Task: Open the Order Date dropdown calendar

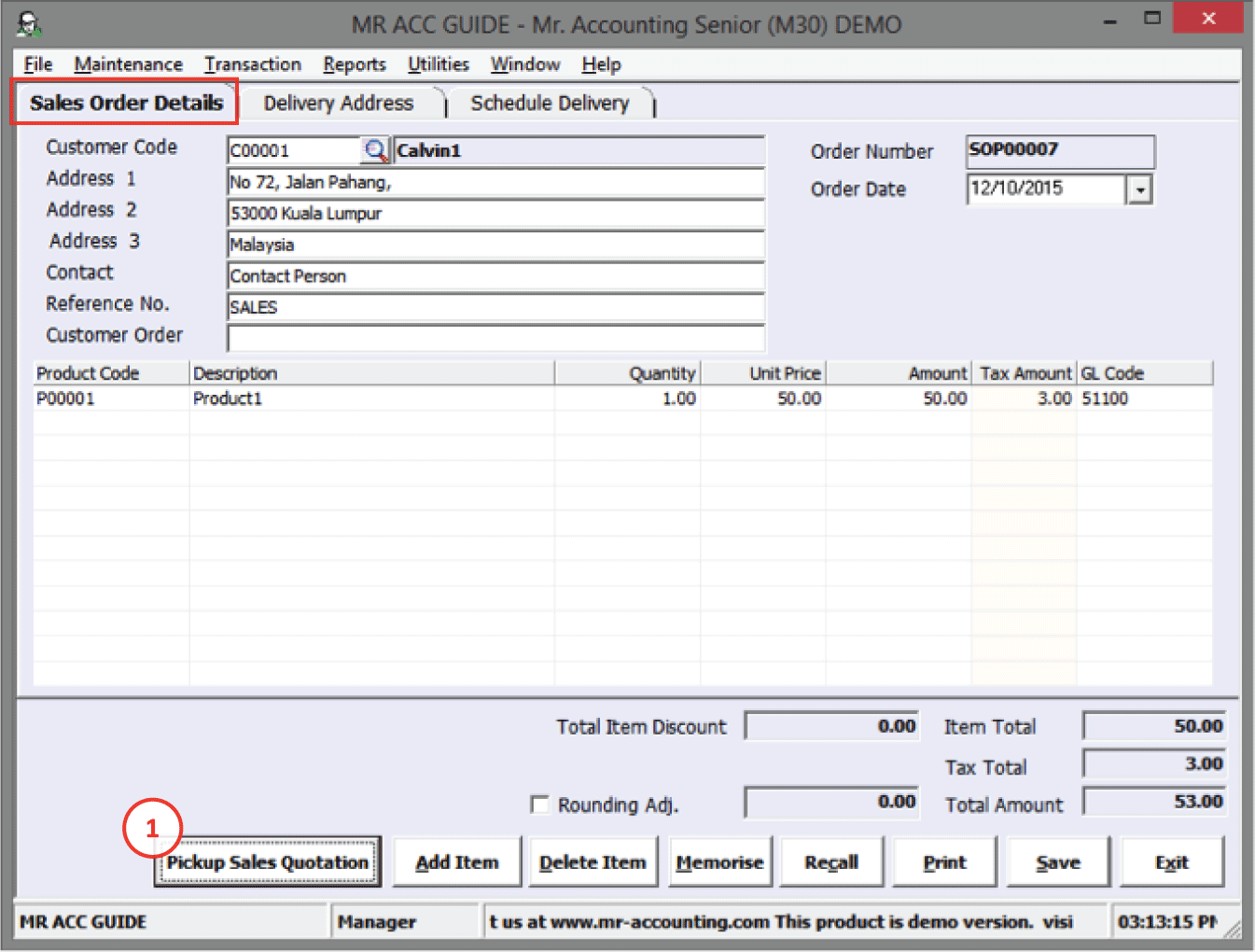Action: coord(1139,189)
